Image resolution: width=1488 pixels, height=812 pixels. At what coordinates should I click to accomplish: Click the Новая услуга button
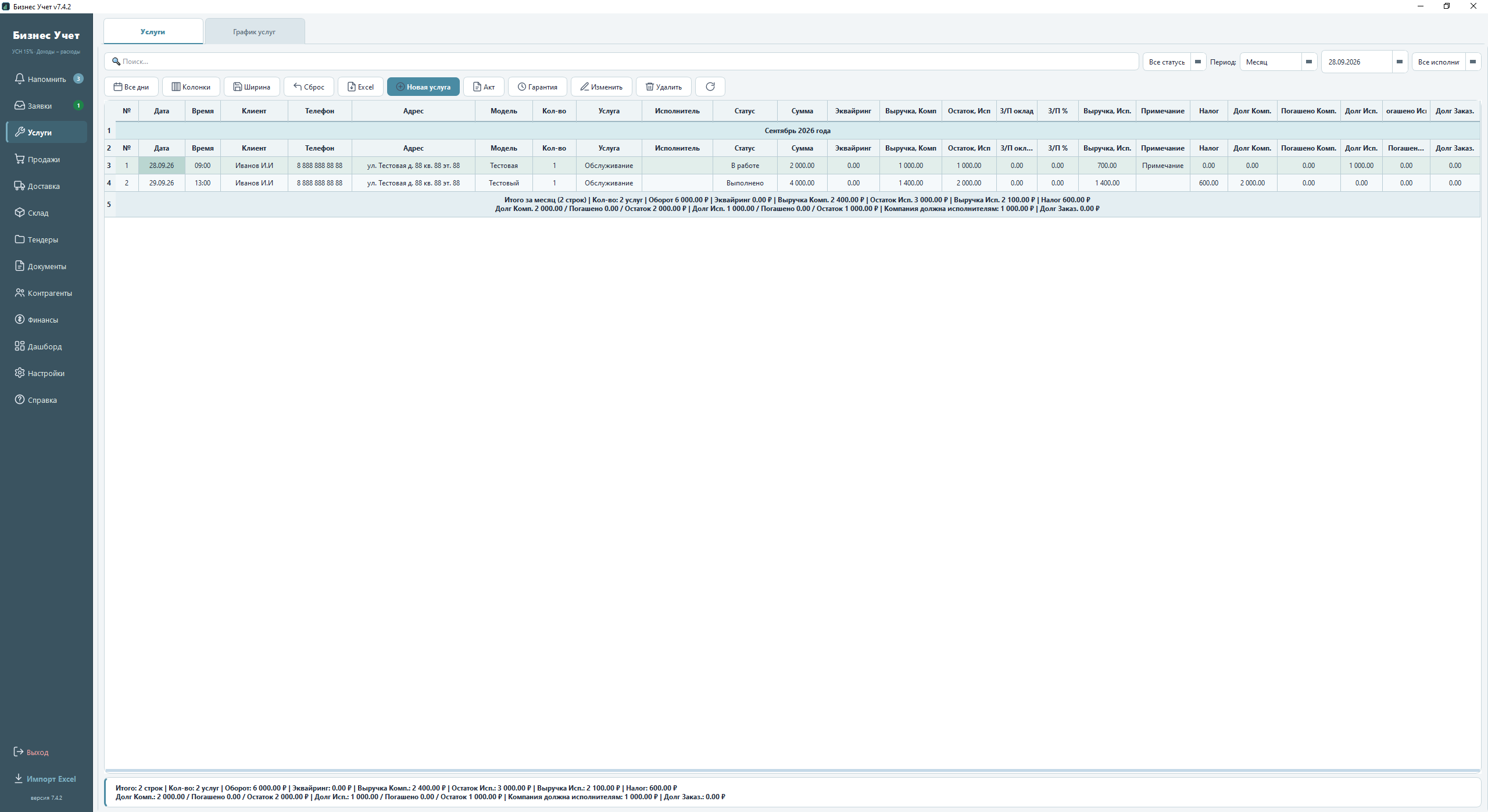[423, 87]
